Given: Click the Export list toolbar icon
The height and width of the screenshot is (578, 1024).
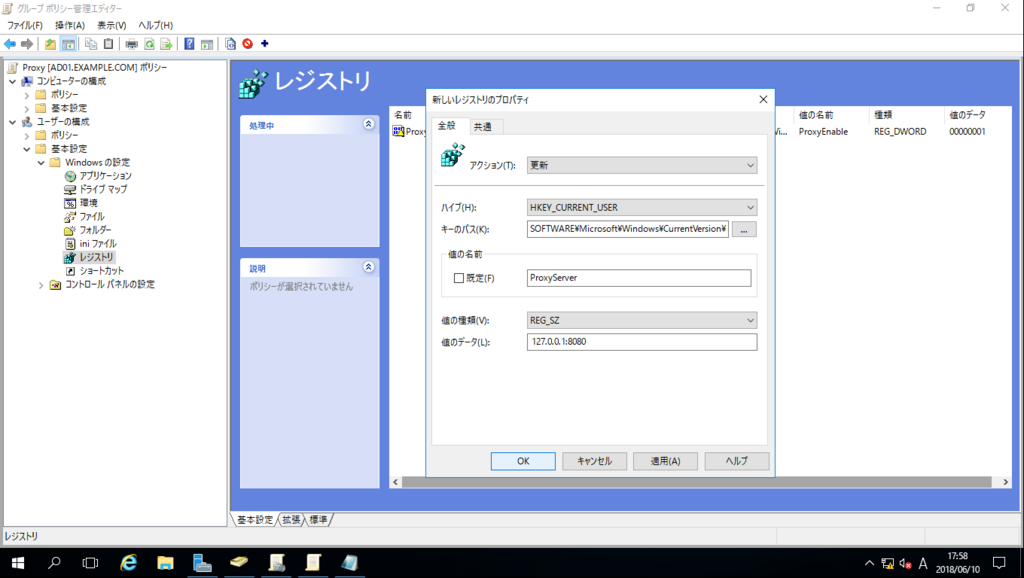Looking at the screenshot, I should click(165, 43).
